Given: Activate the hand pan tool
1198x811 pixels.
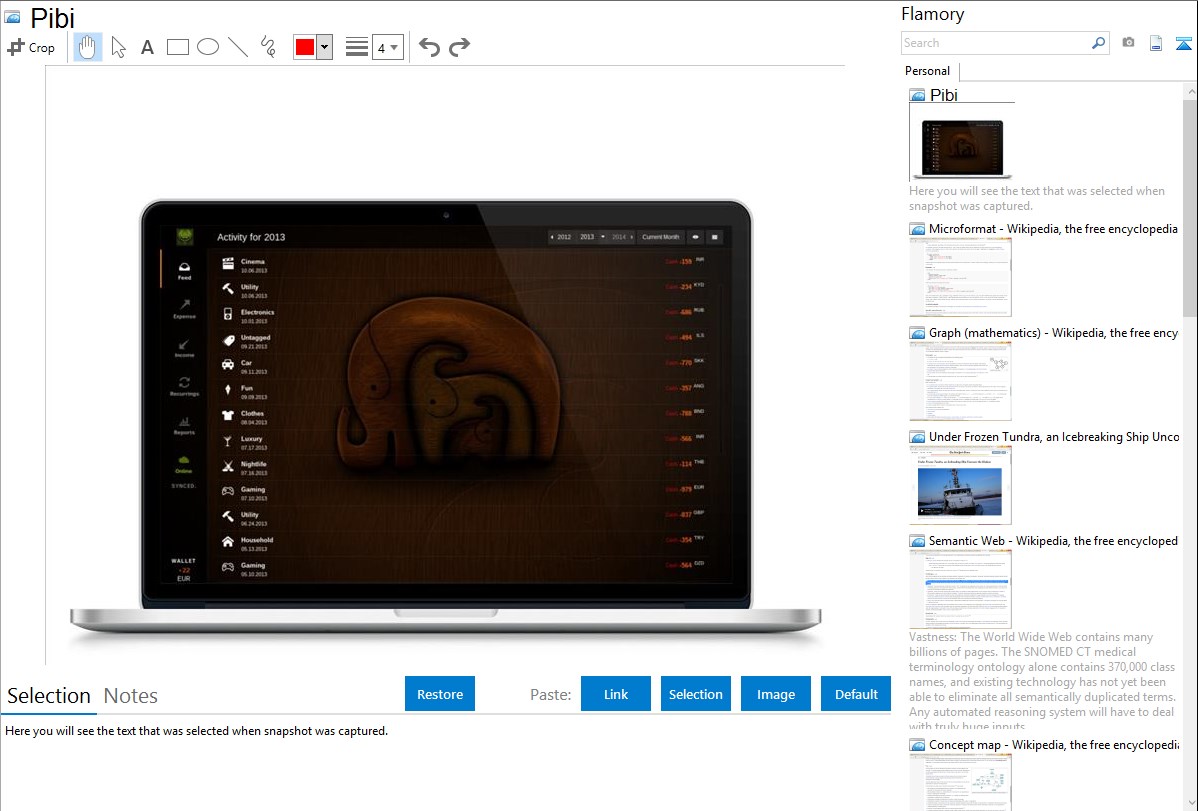Looking at the screenshot, I should coord(88,47).
